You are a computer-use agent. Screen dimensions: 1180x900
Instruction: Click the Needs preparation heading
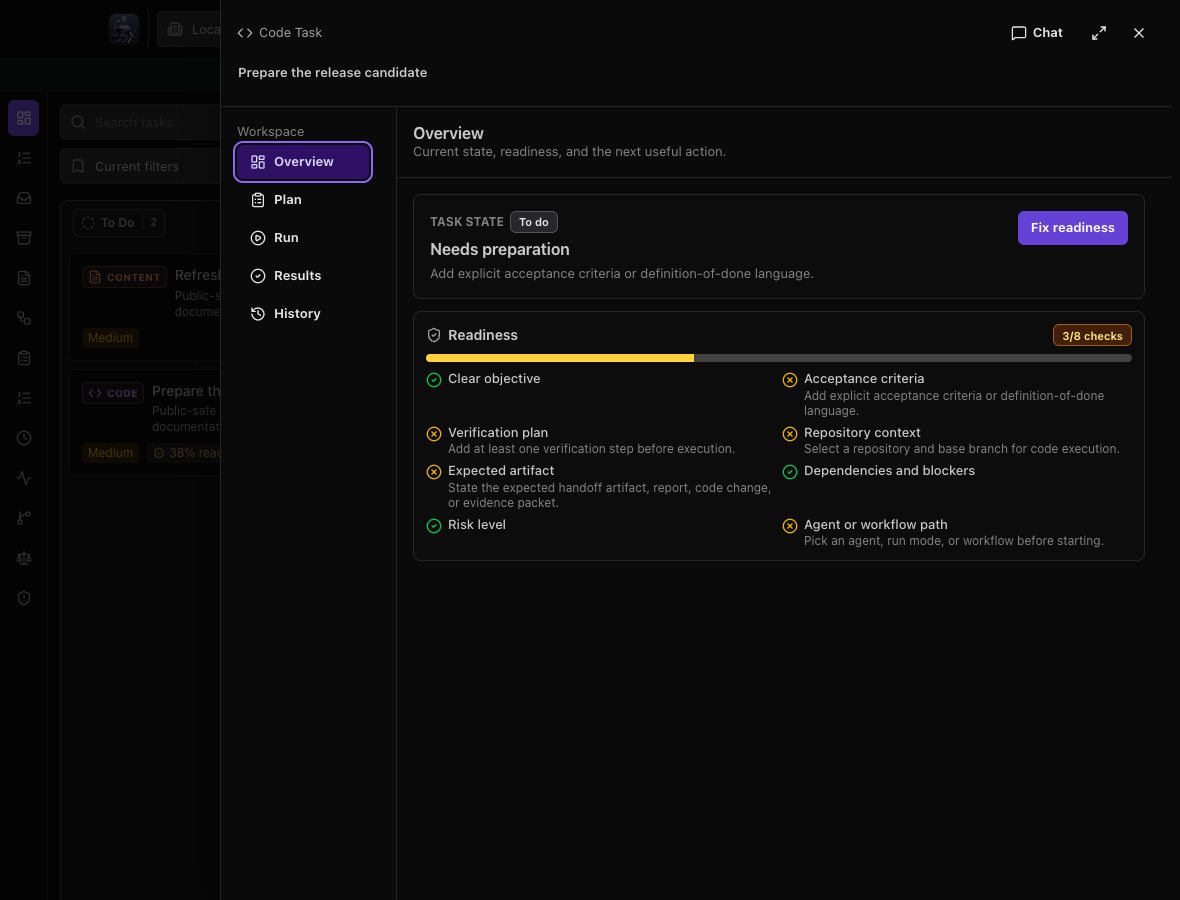coord(500,249)
